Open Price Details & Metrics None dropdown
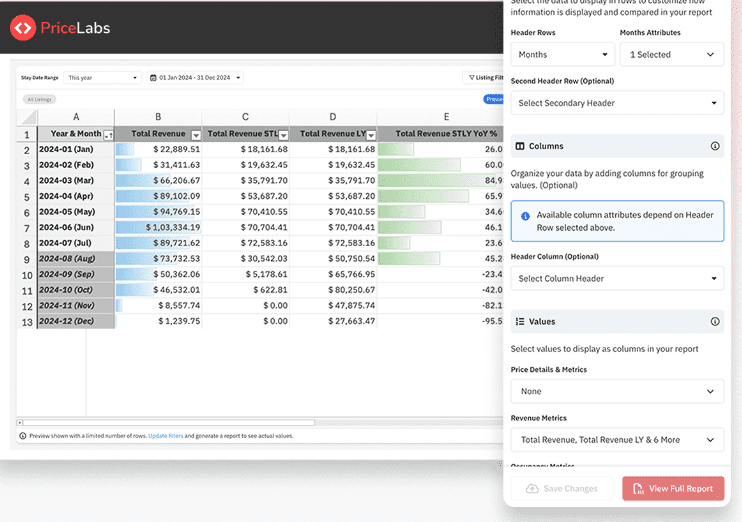Image resolution: width=742 pixels, height=522 pixels. coord(617,391)
